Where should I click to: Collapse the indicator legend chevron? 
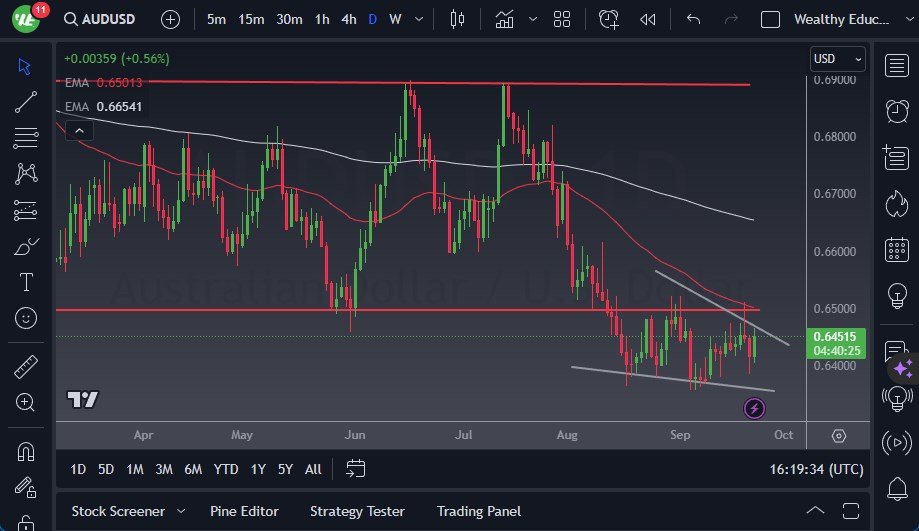pyautogui.click(x=79, y=128)
